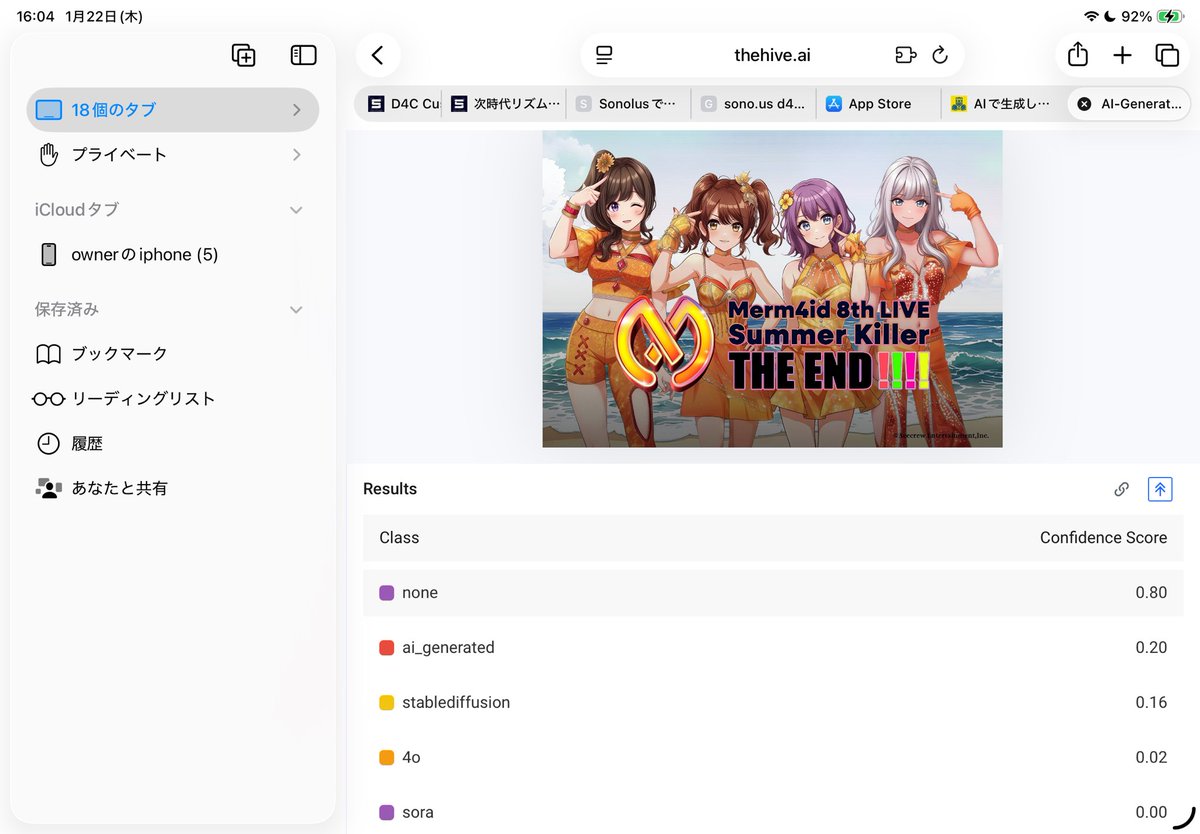The height and width of the screenshot is (834, 1200).
Task: Select the none class label
Action: point(420,593)
